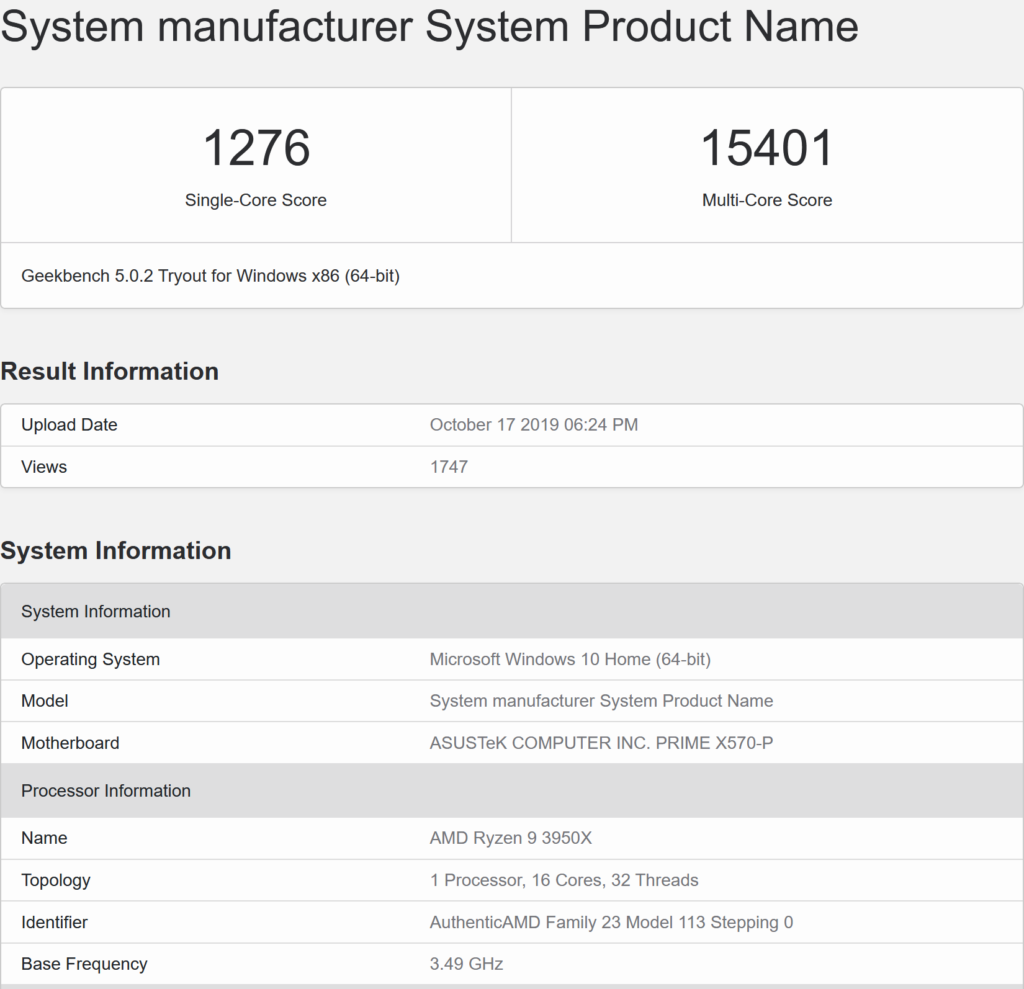The height and width of the screenshot is (989, 1024).
Task: Click the processor 'Name' row label
Action: 44,837
